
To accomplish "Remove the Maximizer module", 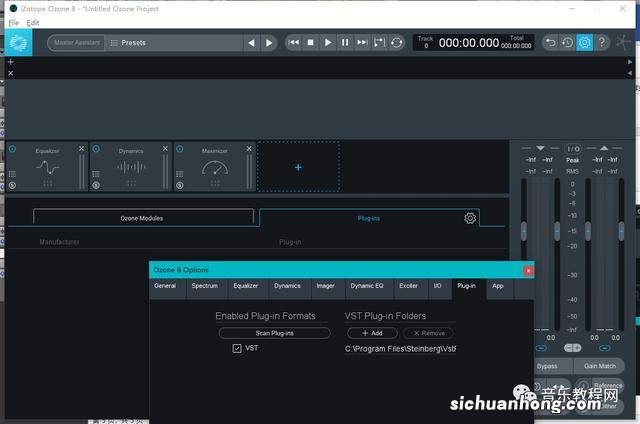I will click(x=249, y=149).
